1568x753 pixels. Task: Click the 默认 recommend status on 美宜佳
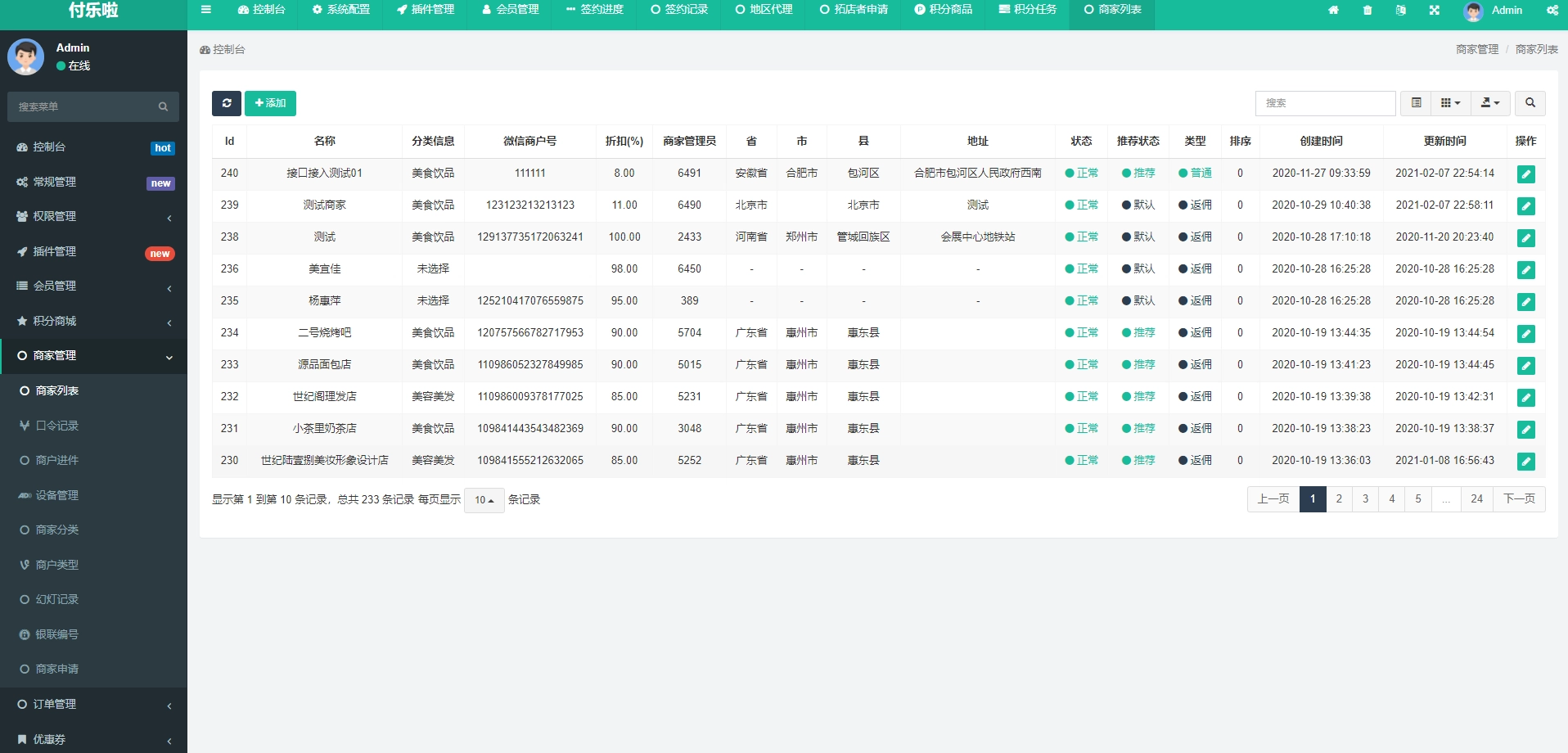tap(1138, 268)
